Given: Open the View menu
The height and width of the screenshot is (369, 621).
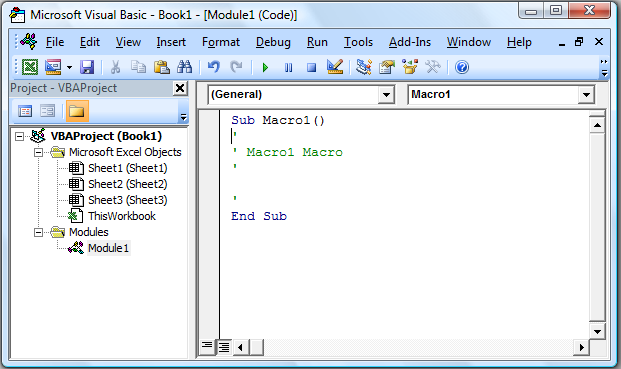Looking at the screenshot, I should pyautogui.click(x=128, y=42).
